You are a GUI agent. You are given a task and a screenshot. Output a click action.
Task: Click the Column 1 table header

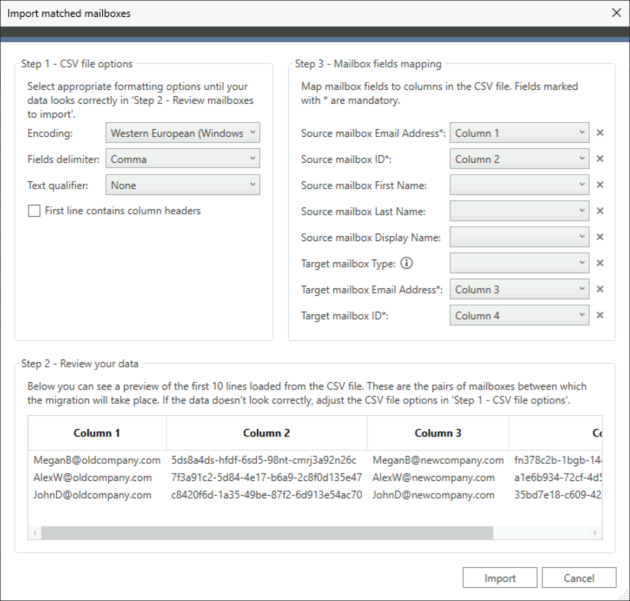pyautogui.click(x=97, y=433)
